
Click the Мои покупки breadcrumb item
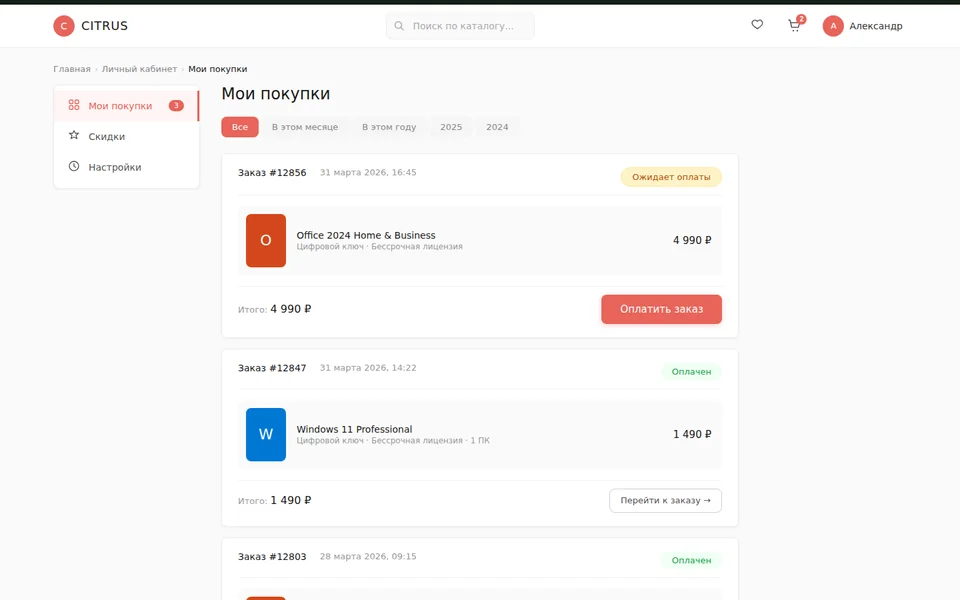click(x=218, y=69)
